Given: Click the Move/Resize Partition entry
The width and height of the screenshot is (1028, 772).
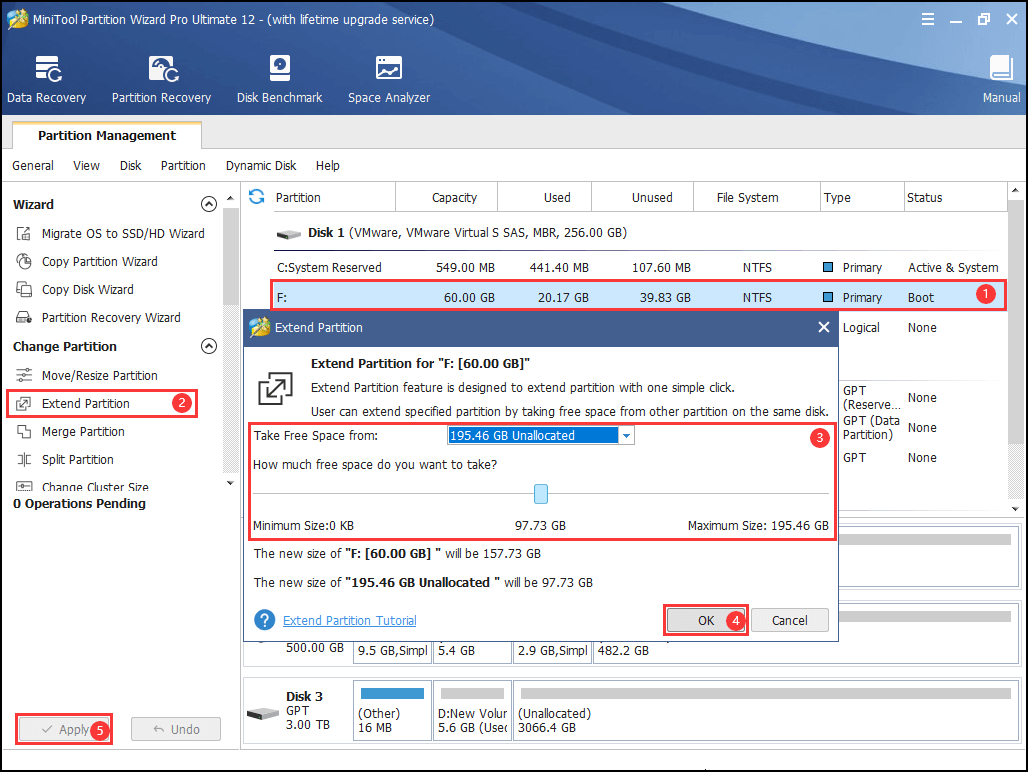Looking at the screenshot, I should pyautogui.click(x=87, y=376).
